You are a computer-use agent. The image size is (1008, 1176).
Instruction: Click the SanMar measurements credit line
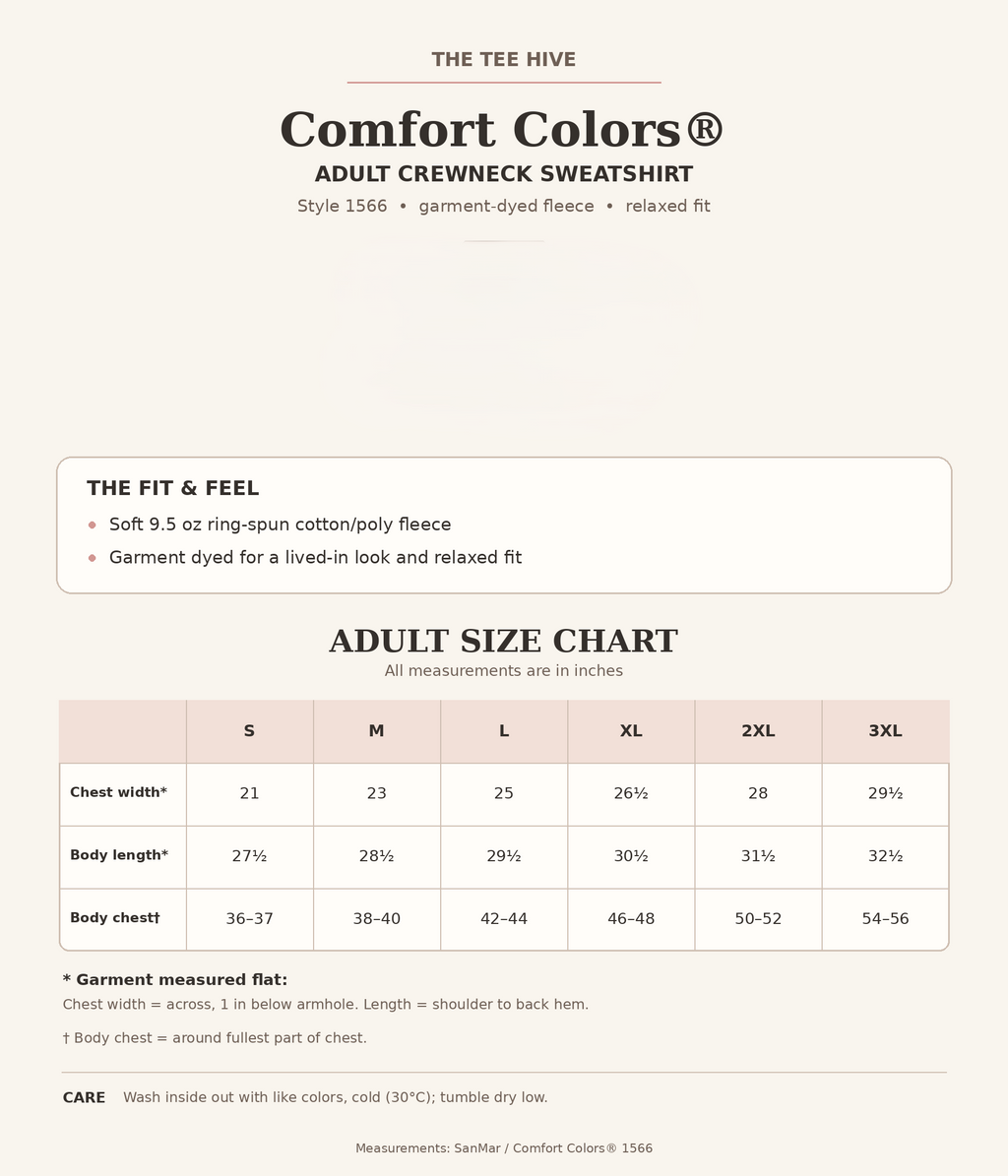click(504, 1148)
